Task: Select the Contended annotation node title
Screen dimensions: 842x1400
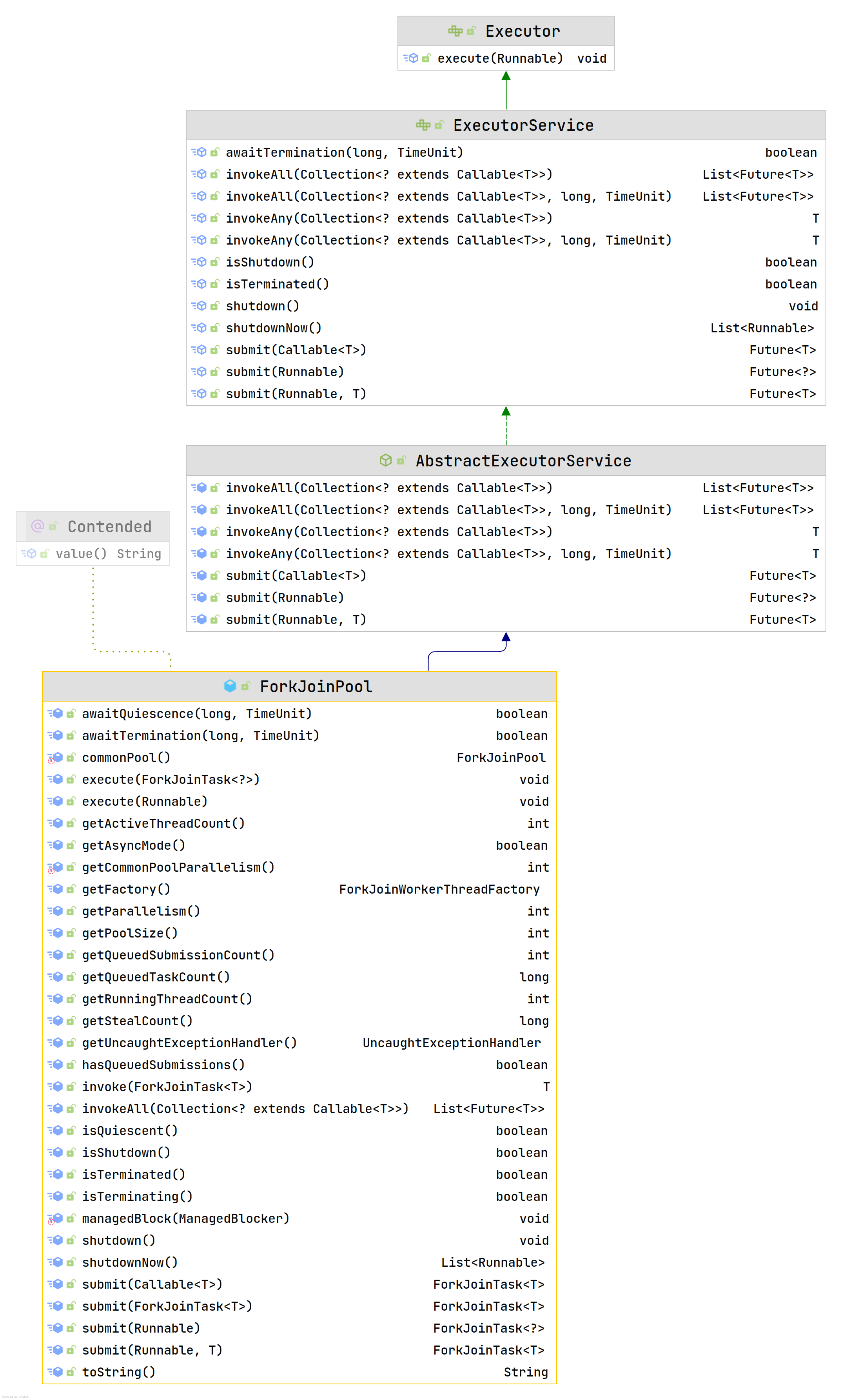Action: click(x=109, y=526)
